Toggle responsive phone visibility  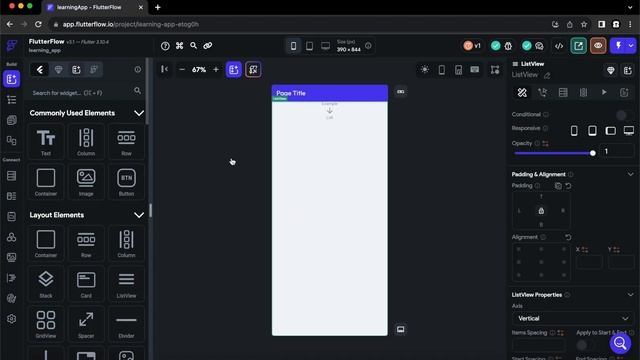574,131
